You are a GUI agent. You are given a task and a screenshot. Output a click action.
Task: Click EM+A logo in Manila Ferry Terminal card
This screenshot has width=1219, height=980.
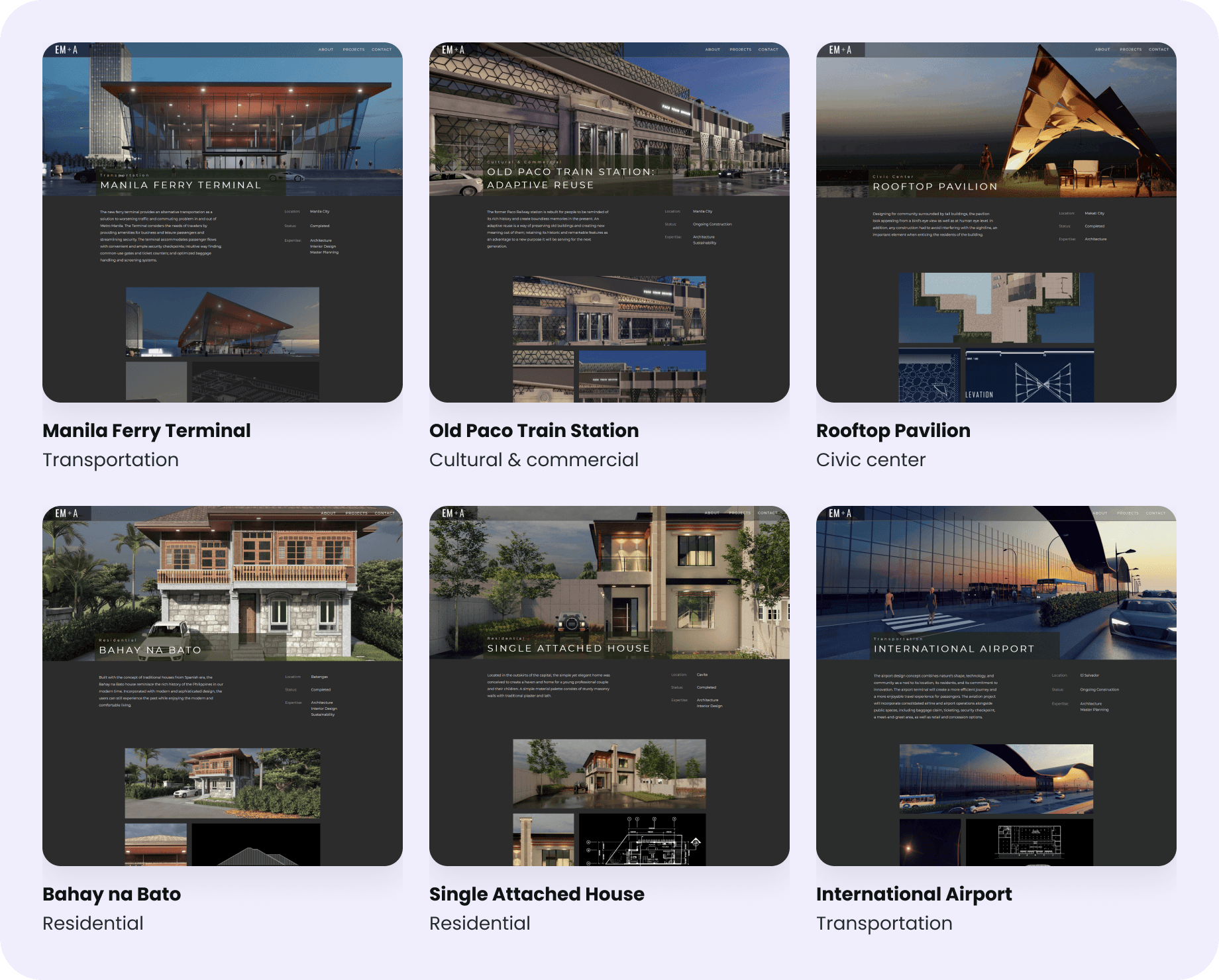(x=66, y=50)
